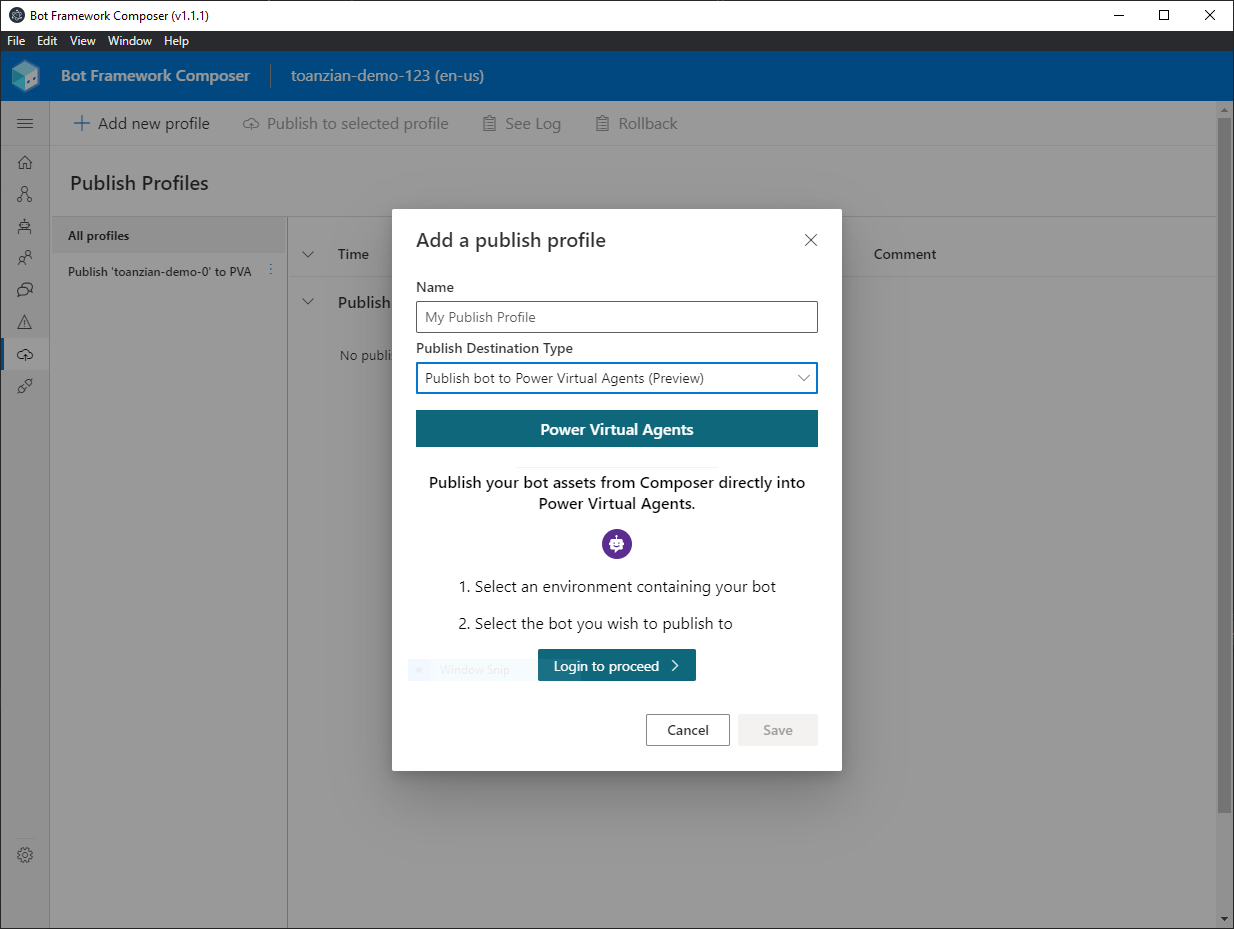Select Publish cloud icon in sidebar
This screenshot has width=1234, height=929.
coord(25,354)
